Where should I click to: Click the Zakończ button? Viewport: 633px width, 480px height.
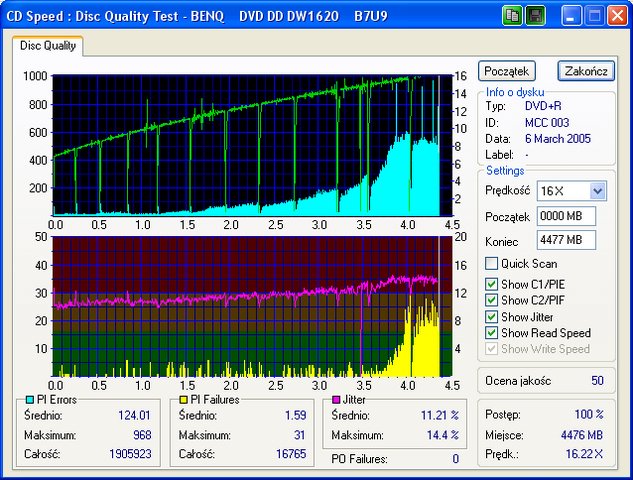(586, 71)
